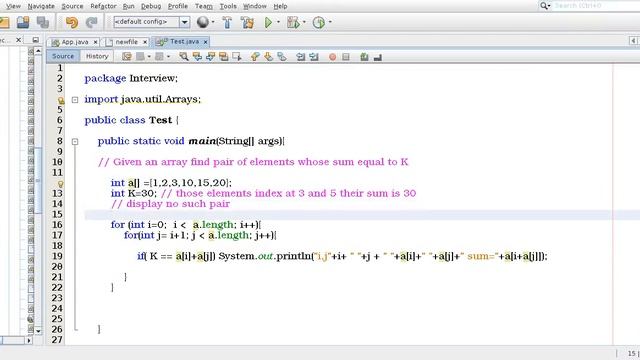Click the Debug Project icon
Image resolution: width=640 pixels, height=360 pixels.
pyautogui.click(x=293, y=22)
